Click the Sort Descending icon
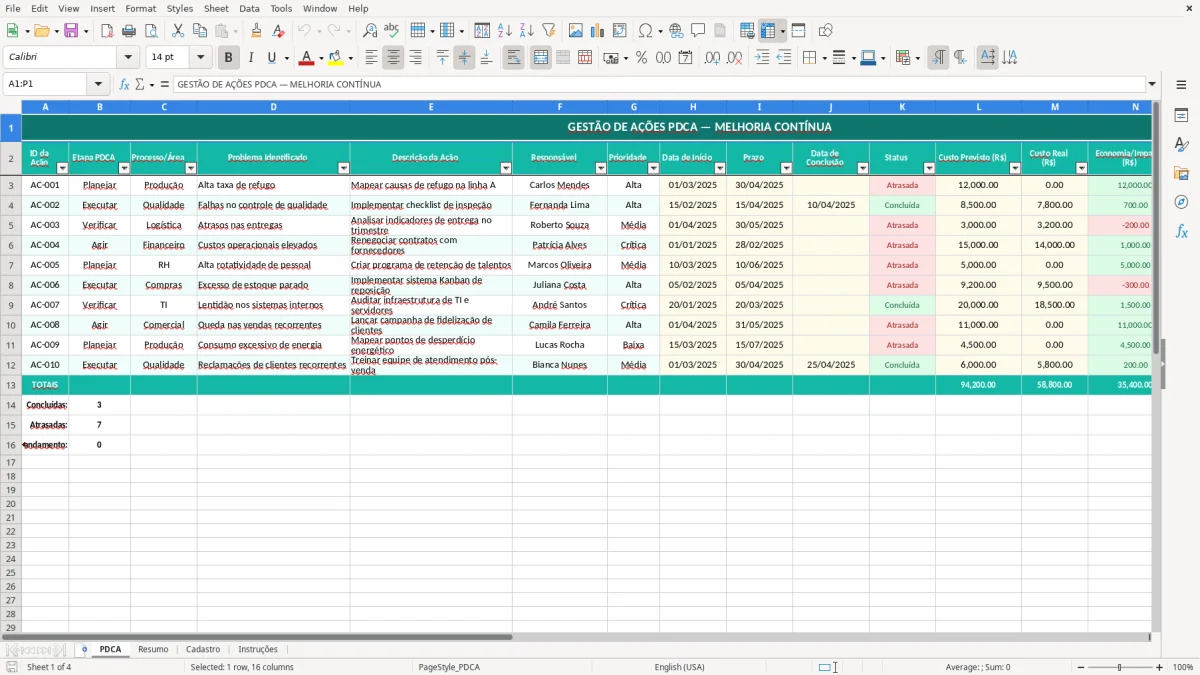1200x675 pixels. 527,31
